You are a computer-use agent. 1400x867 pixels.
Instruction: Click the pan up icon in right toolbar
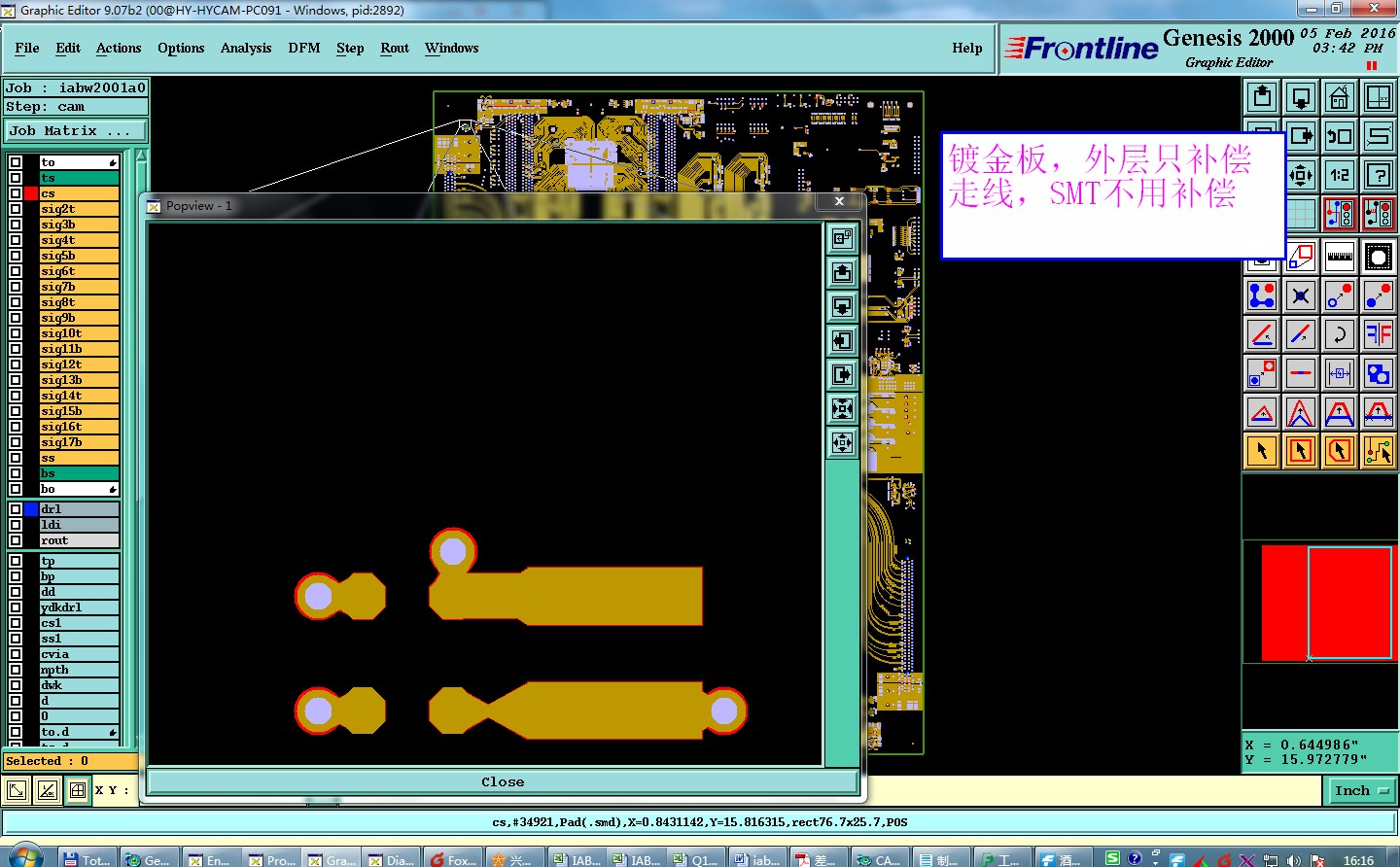1262,97
